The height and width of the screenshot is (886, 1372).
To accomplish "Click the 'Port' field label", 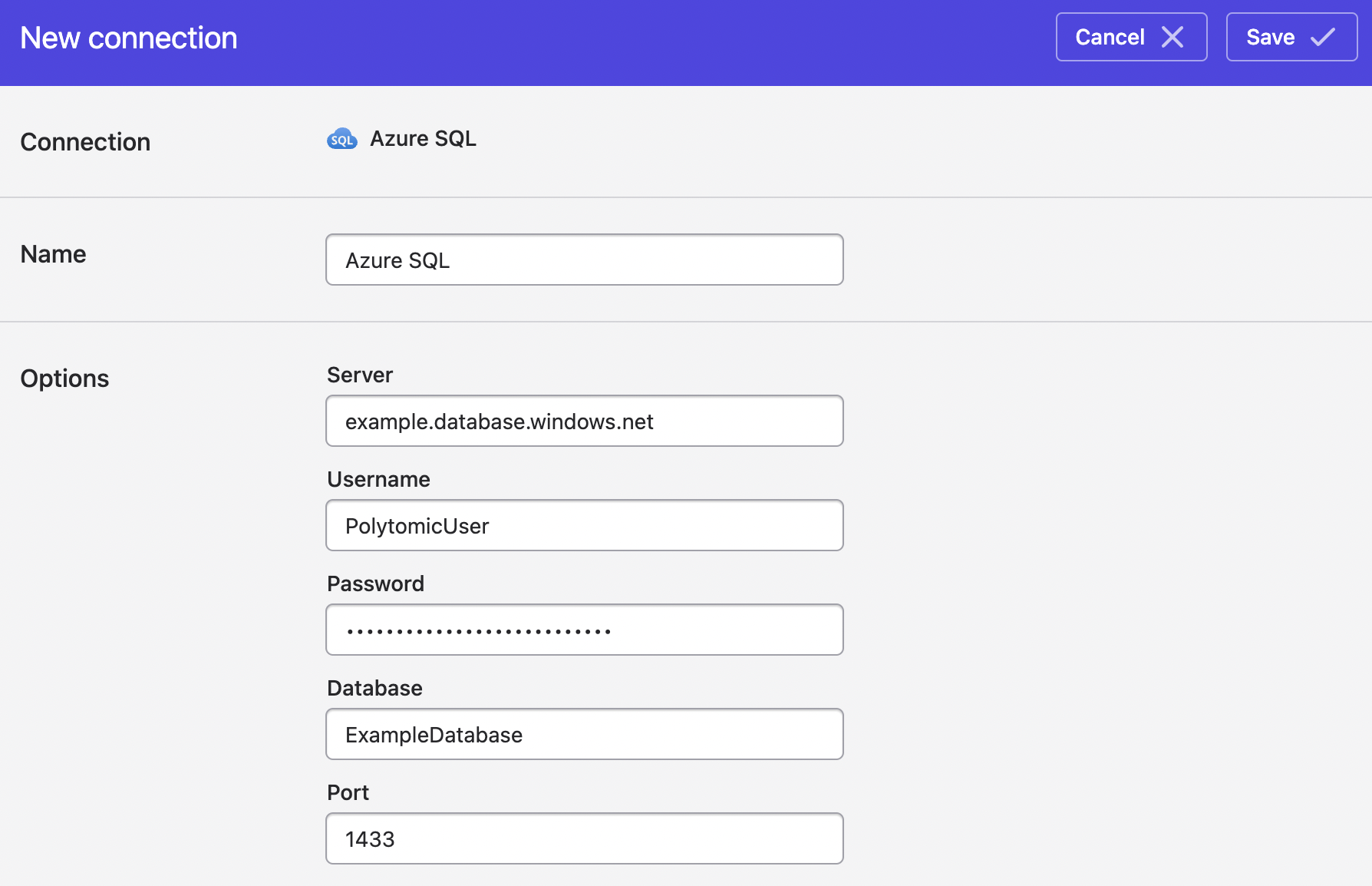I will tap(348, 792).
